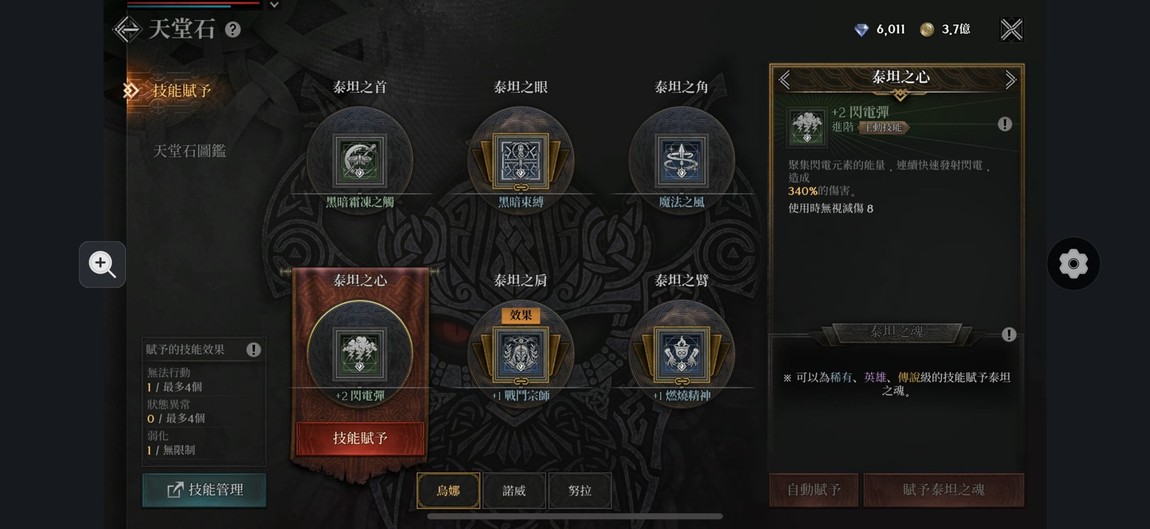Go back using the arrow beside 天堂石
1150x529 pixels.
tap(127, 29)
